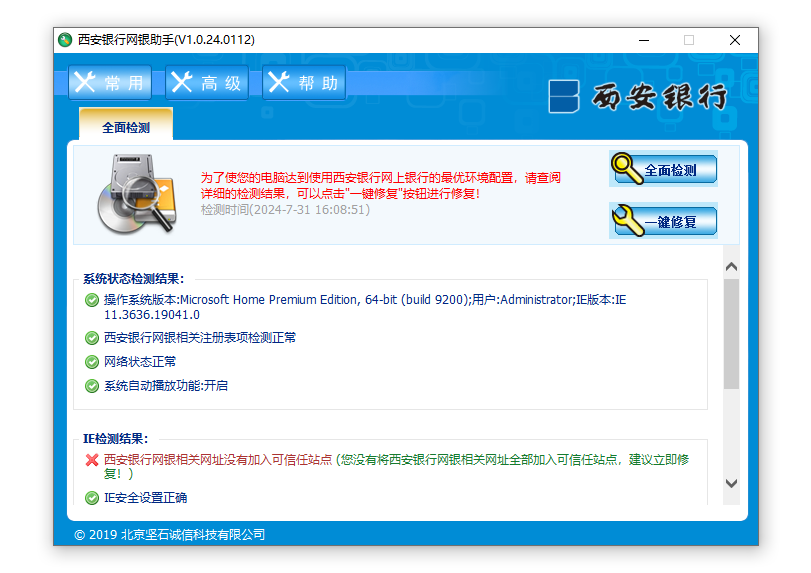This screenshot has width=811, height=573.
Task: Open the 高级 menu
Action: pos(207,83)
